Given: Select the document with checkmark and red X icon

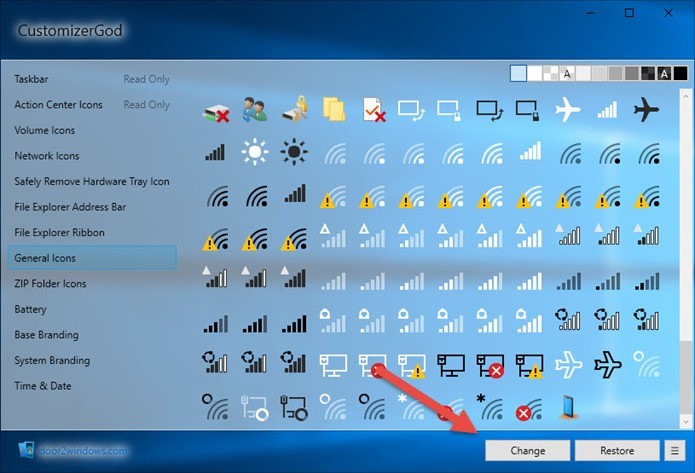Looking at the screenshot, I should pyautogui.click(x=374, y=110).
